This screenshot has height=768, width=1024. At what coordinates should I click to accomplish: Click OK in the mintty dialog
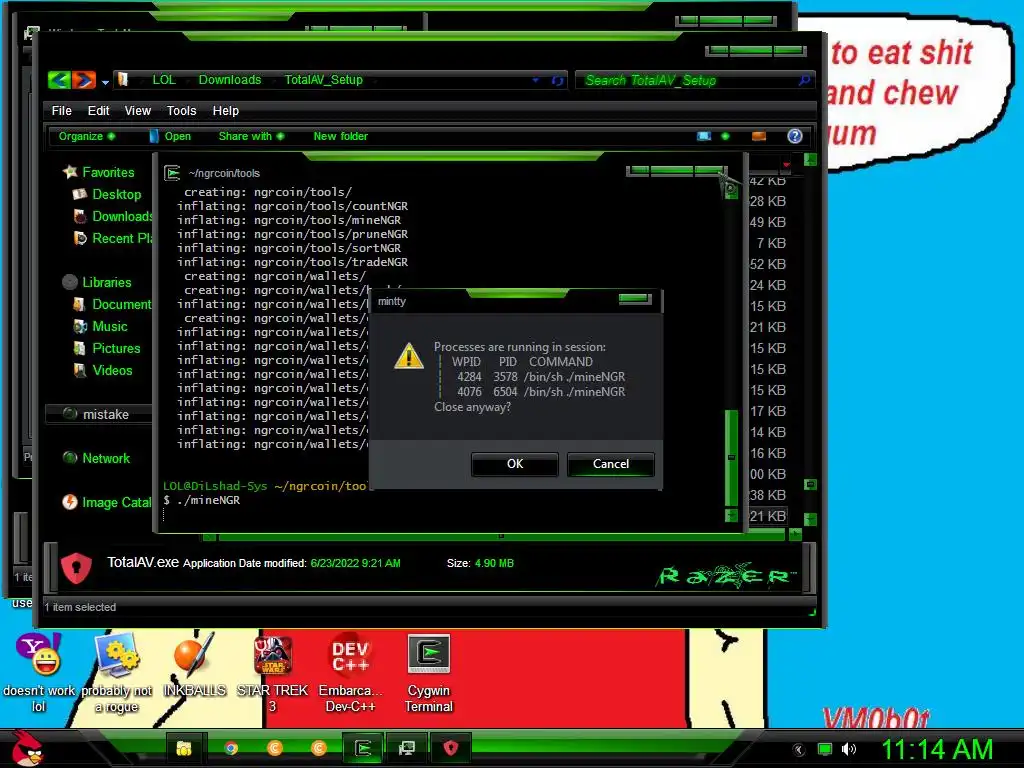coord(515,464)
